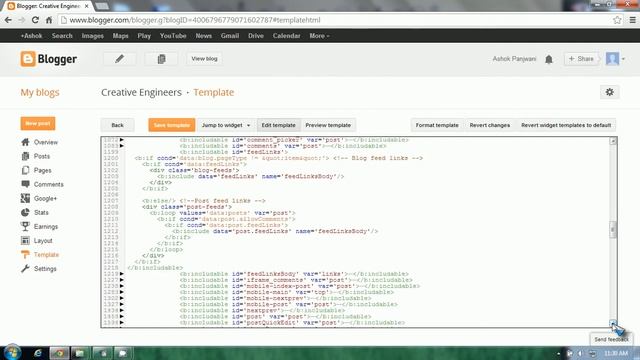Click the Comments speech bubble icon
The height and width of the screenshot is (360, 640).
tap(25, 184)
